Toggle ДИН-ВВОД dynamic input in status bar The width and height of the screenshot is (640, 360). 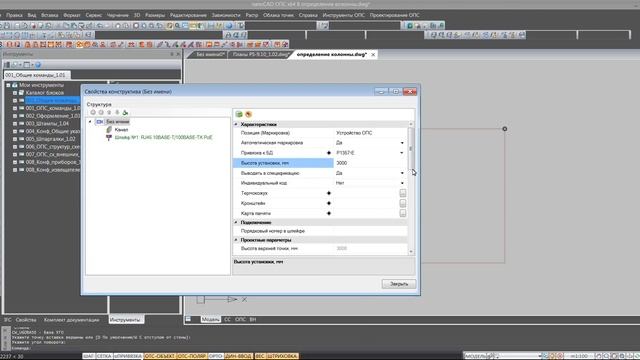point(238,356)
